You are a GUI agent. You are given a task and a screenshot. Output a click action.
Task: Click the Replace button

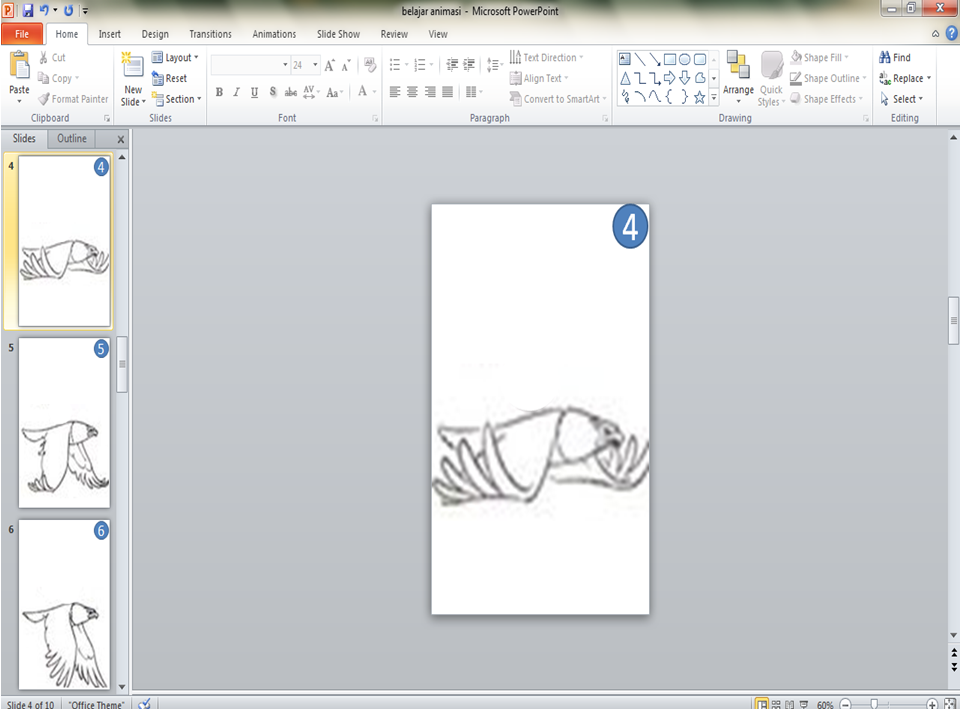click(x=905, y=78)
